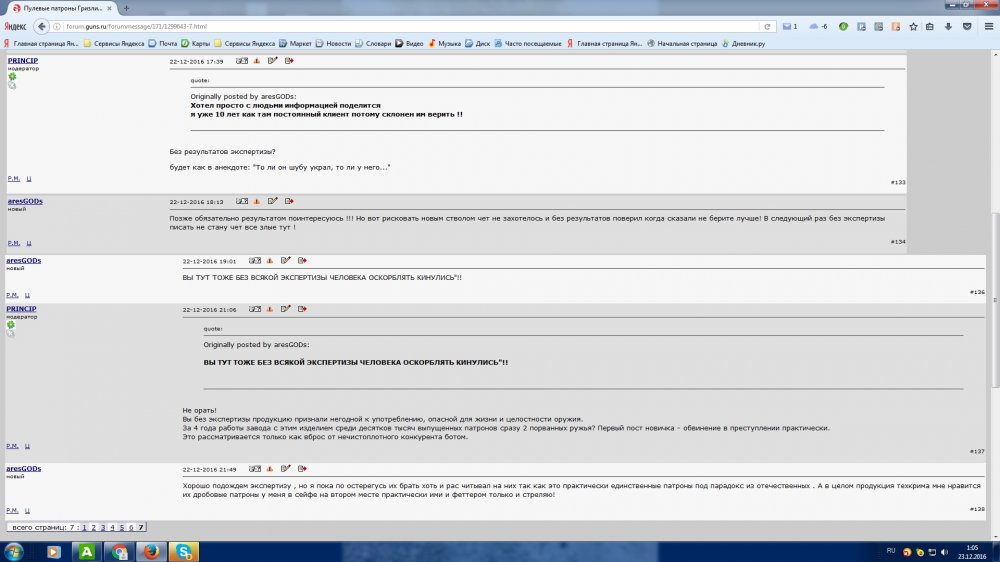Viewport: 1000px width, 562px height.
Task: Click the warning icon on post #133
Action: pyautogui.click(x=257, y=61)
